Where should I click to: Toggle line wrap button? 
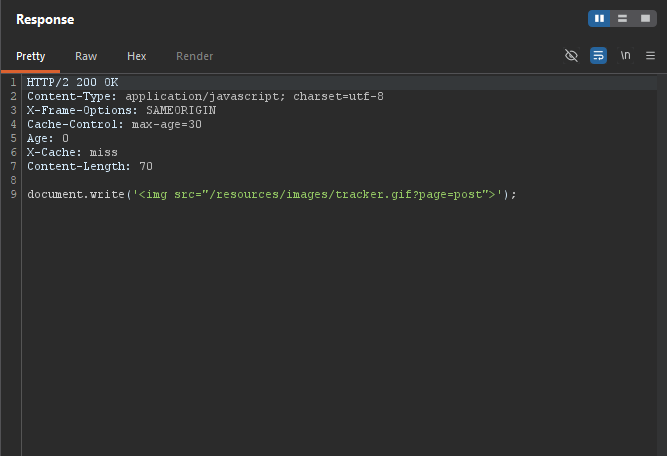pos(598,56)
